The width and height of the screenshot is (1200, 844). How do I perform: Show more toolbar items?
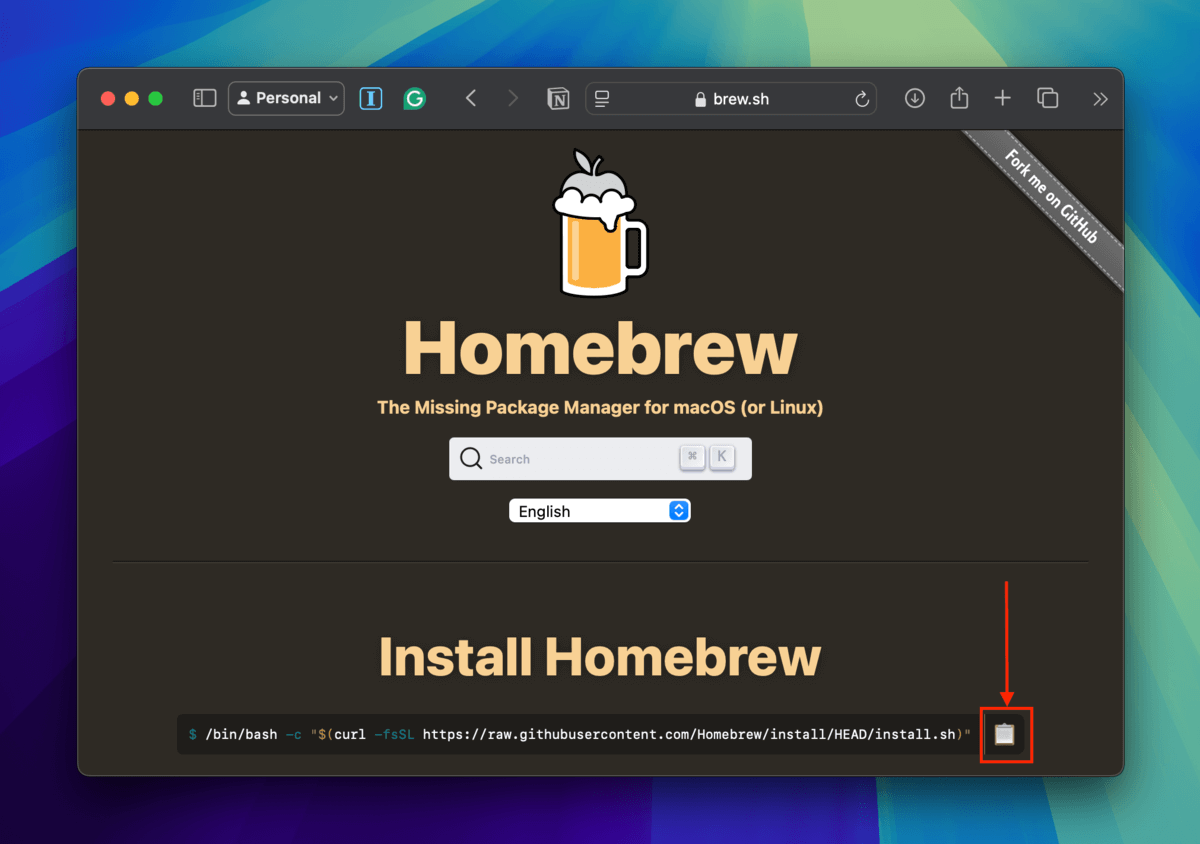pyautogui.click(x=1100, y=98)
